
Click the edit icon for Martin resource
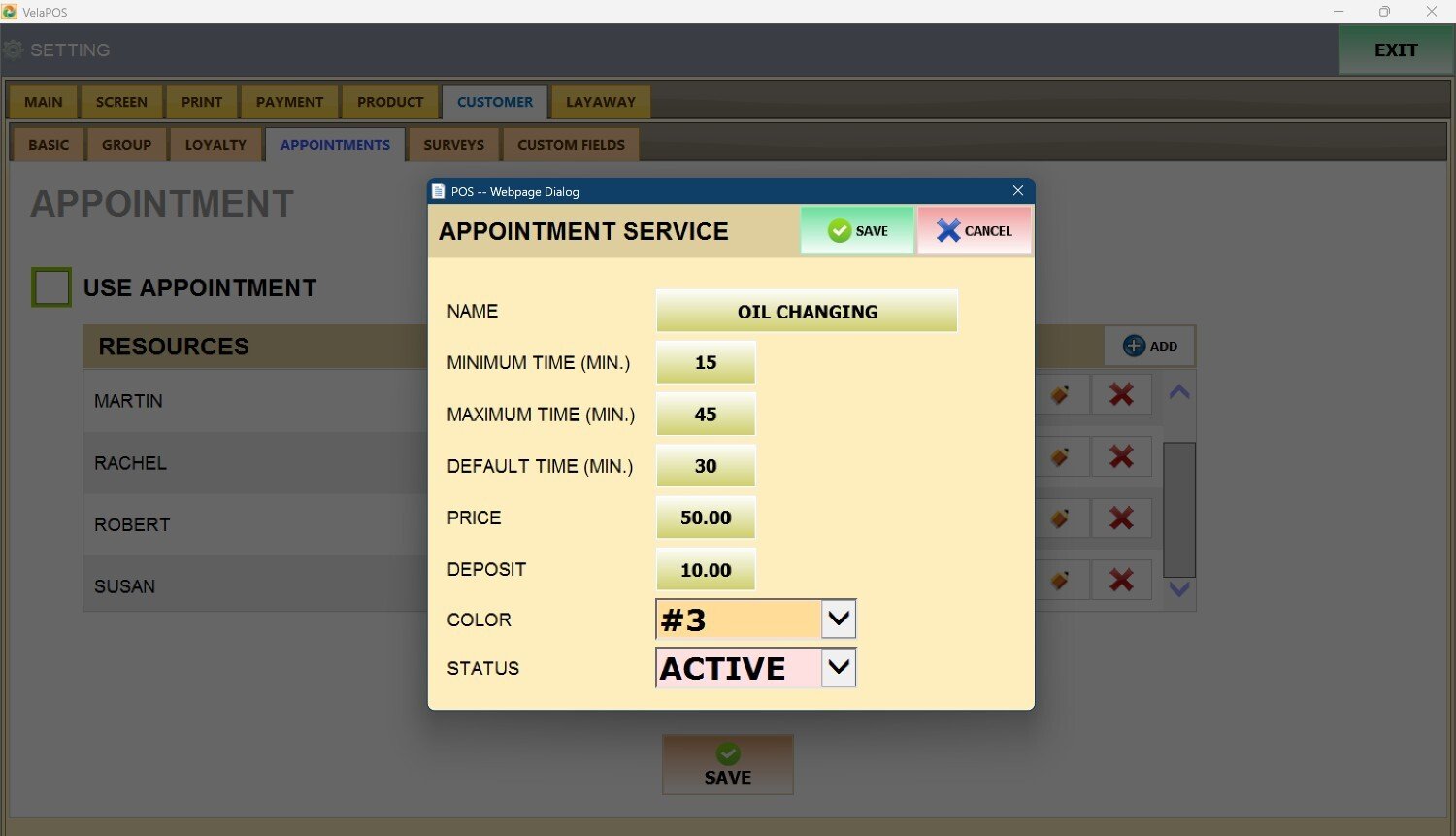point(1060,395)
